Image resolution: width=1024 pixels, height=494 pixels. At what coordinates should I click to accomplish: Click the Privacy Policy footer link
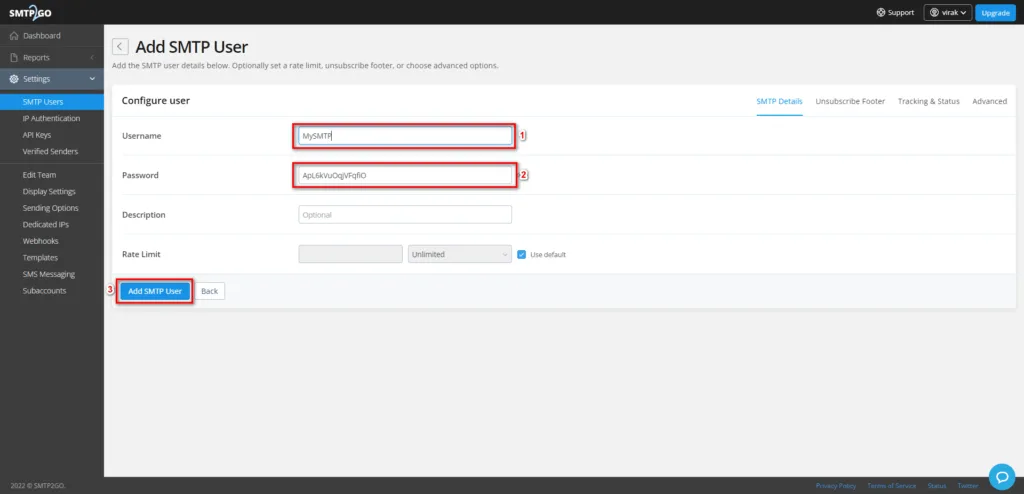coord(835,486)
